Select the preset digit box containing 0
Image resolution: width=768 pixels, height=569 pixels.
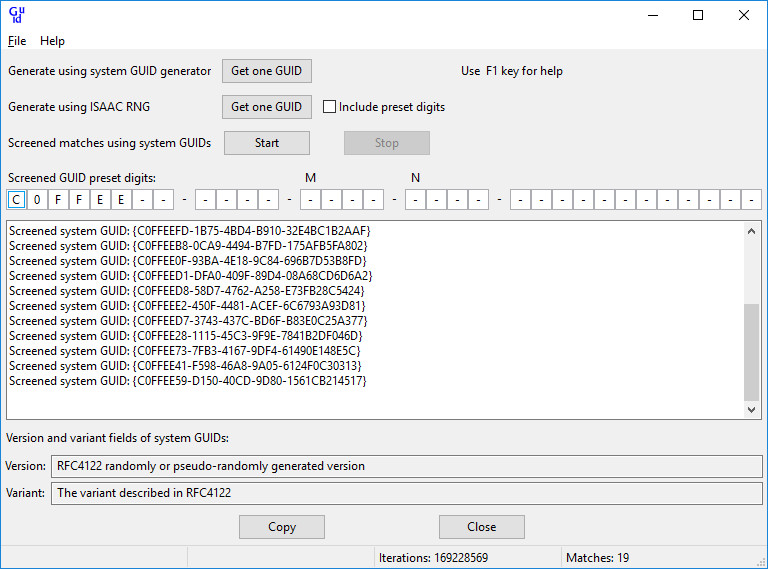pos(37,200)
